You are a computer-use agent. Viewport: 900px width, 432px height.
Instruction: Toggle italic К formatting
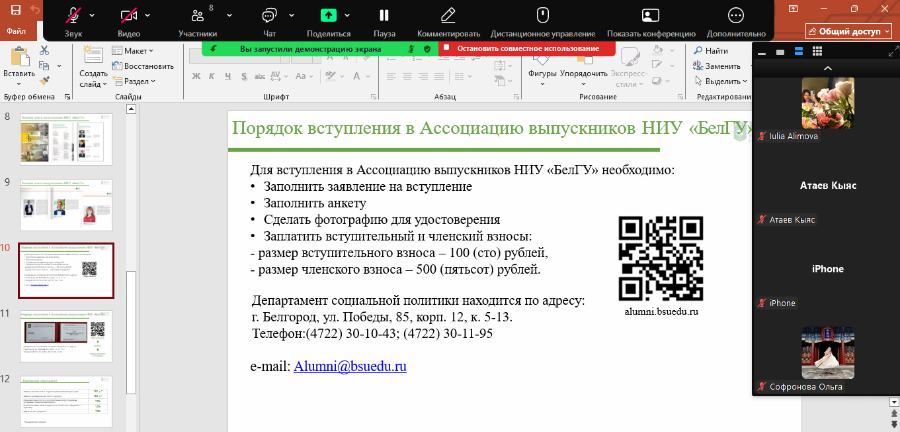tap(211, 76)
